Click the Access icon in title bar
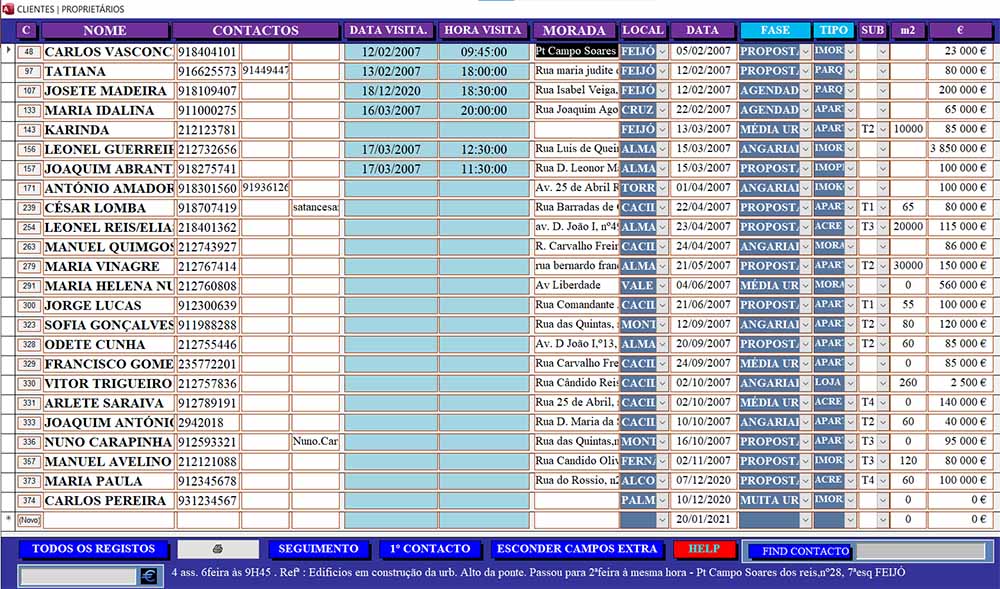1000x589 pixels. [x=8, y=9]
